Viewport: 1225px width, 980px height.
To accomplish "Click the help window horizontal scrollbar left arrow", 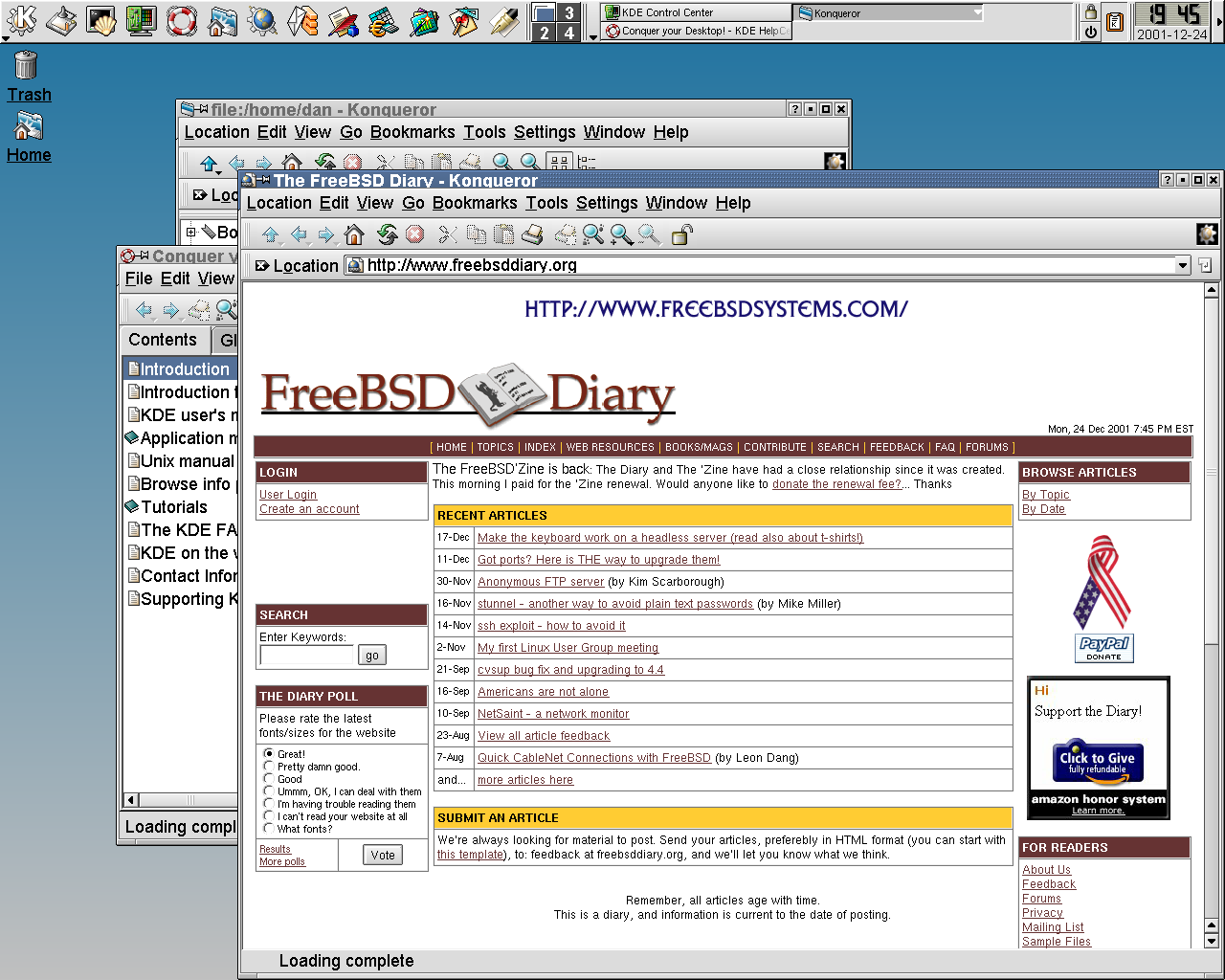I will pos(132,800).
